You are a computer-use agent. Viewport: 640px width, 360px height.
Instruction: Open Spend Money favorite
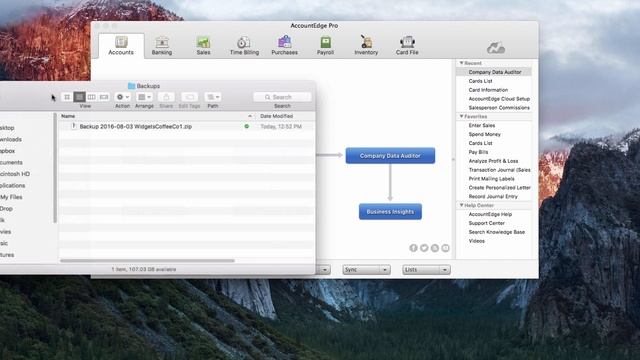(484, 134)
